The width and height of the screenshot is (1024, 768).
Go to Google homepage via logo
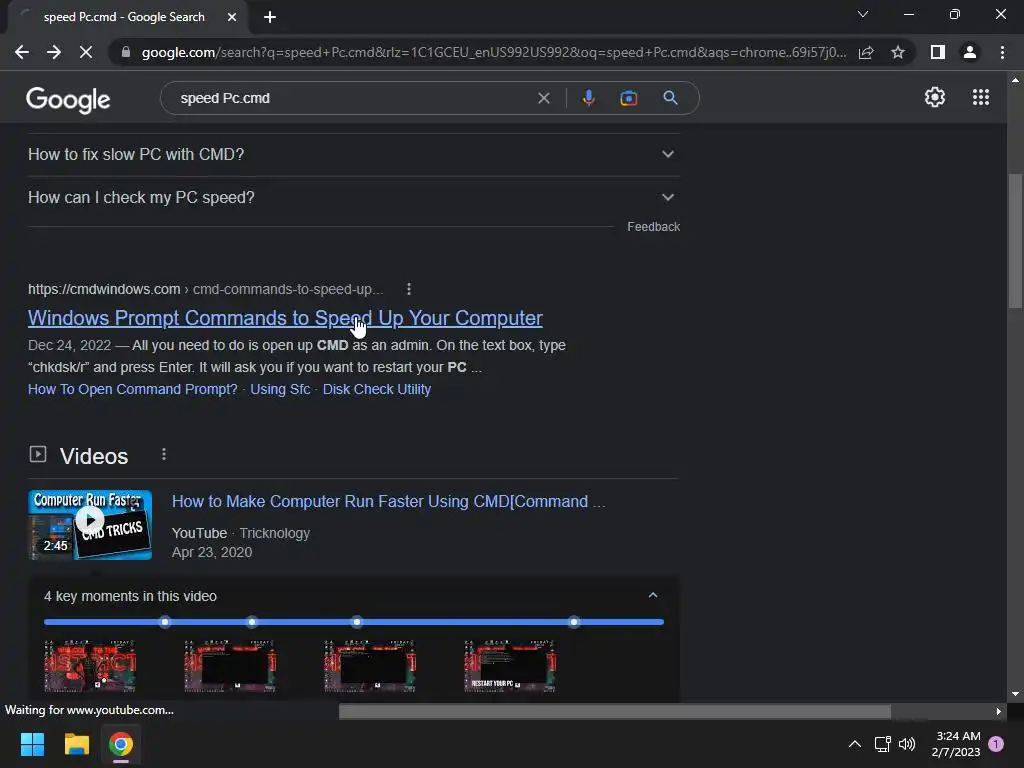[x=68, y=99]
